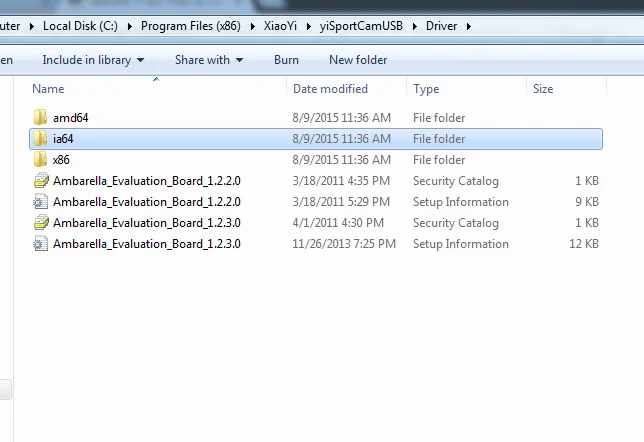Go to Program Files (x86) breadcrumb
This screenshot has height=442, width=644.
click(191, 26)
